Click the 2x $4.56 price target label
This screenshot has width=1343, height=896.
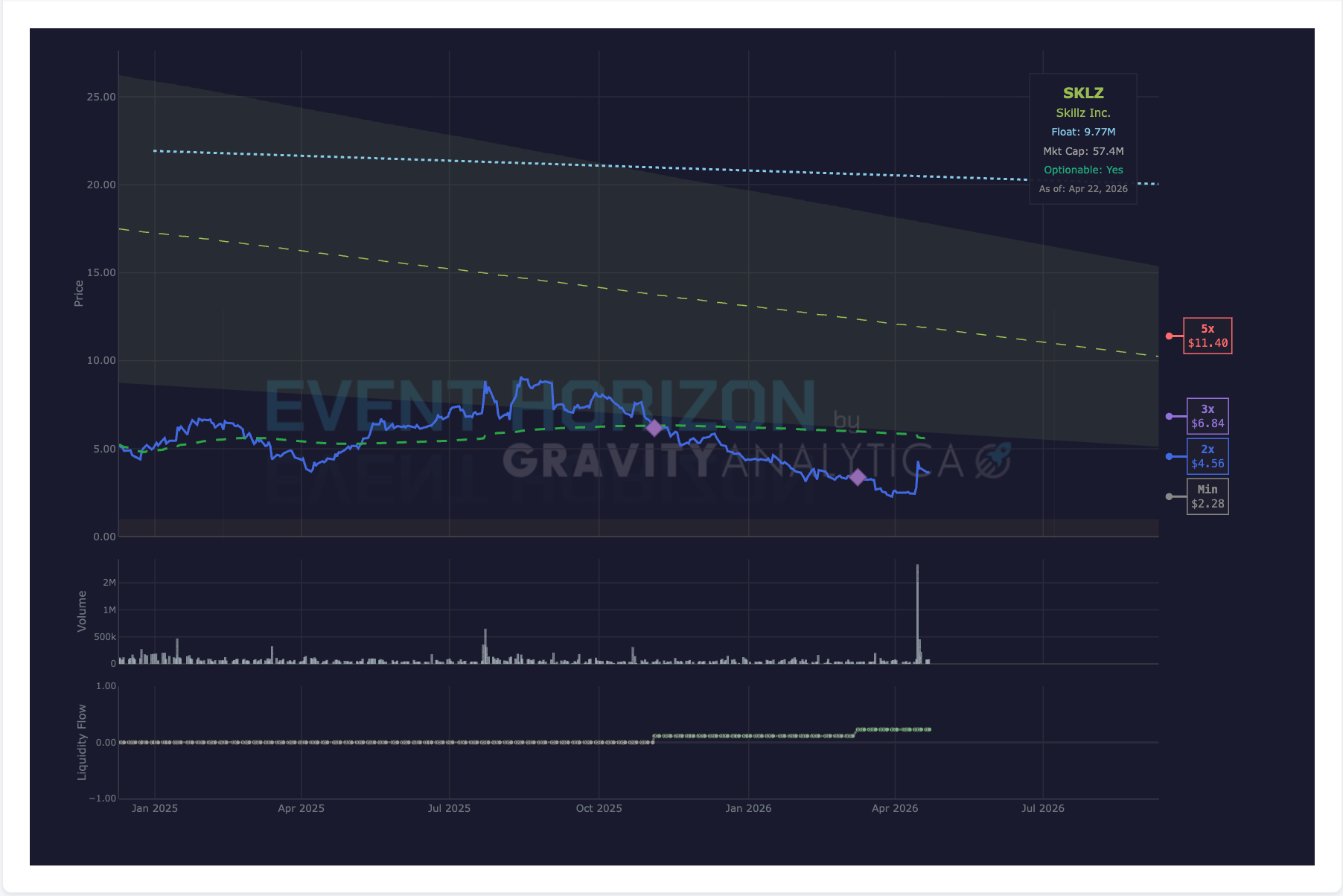pos(1208,456)
